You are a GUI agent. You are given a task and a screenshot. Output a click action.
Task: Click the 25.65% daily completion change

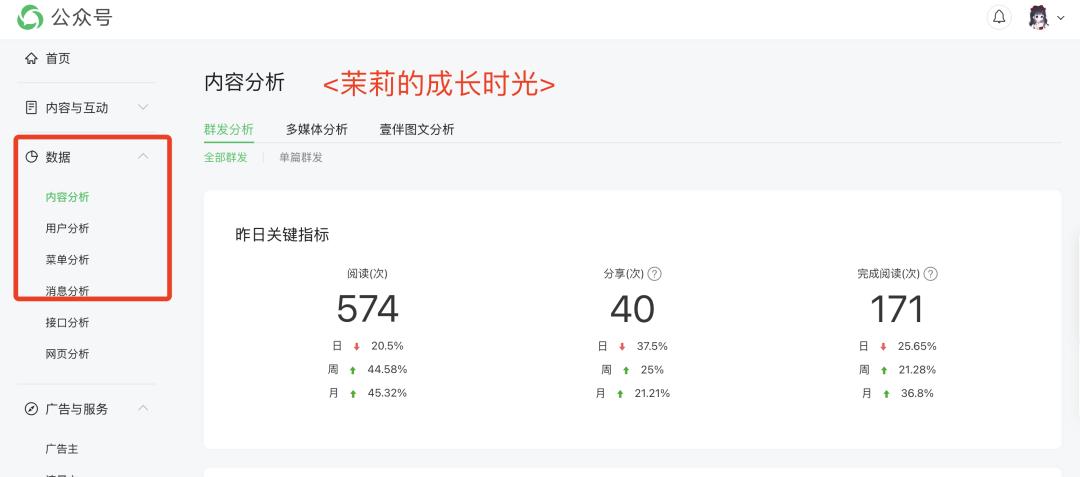pyautogui.click(x=917, y=346)
